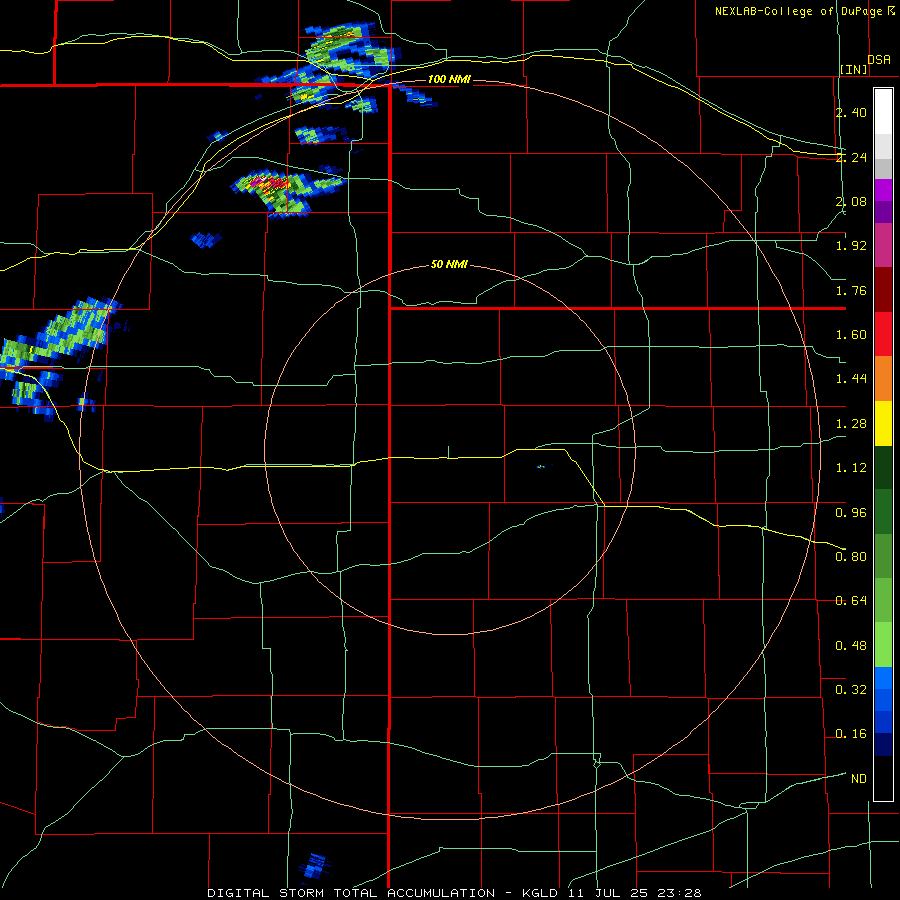Click the 2.24 legend value

pos(851,157)
